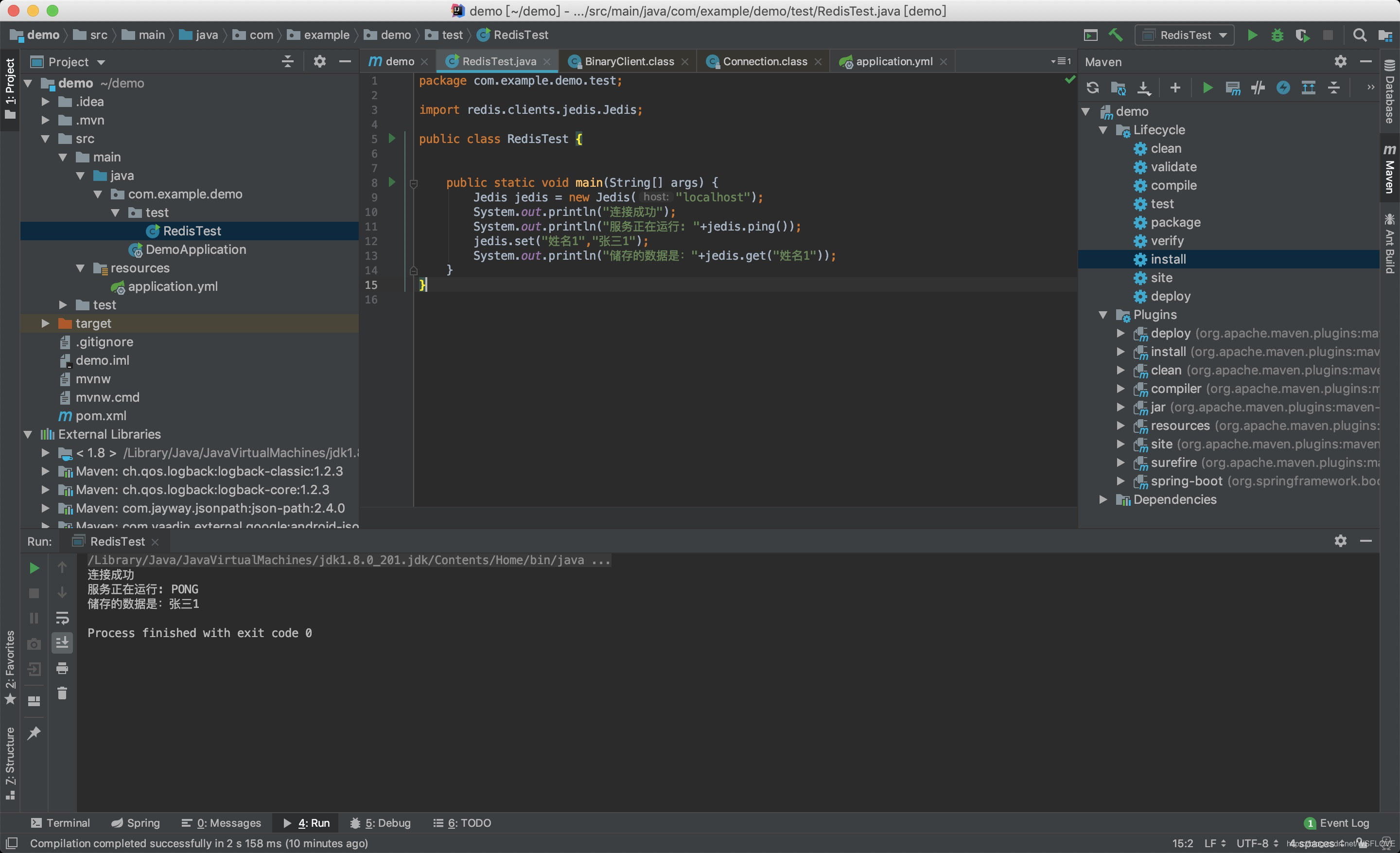1400x853 pixels.
Task: Toggle the 2: Favorites tool window
Action: coord(10,668)
